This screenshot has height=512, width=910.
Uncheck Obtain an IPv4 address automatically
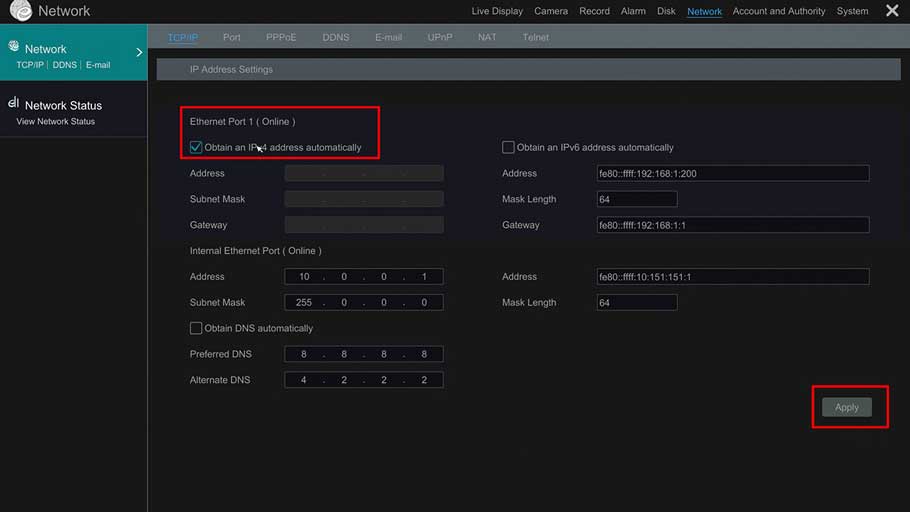click(x=196, y=147)
